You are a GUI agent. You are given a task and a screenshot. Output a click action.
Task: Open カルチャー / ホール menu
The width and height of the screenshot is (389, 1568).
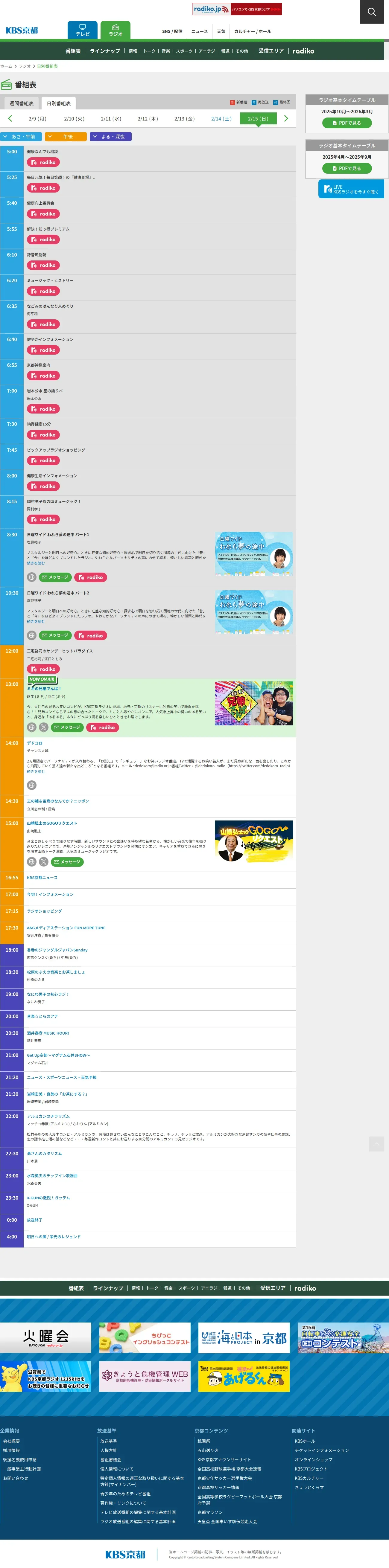(x=253, y=32)
